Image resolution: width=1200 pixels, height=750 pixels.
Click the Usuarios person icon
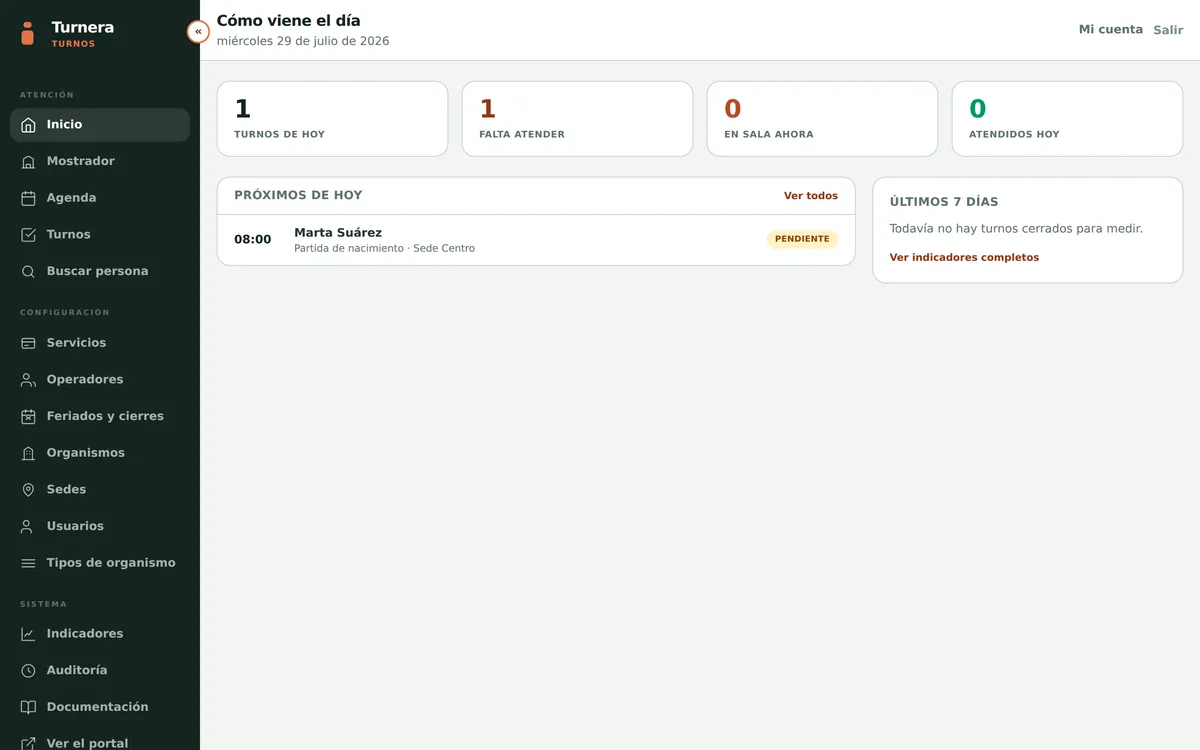point(28,526)
